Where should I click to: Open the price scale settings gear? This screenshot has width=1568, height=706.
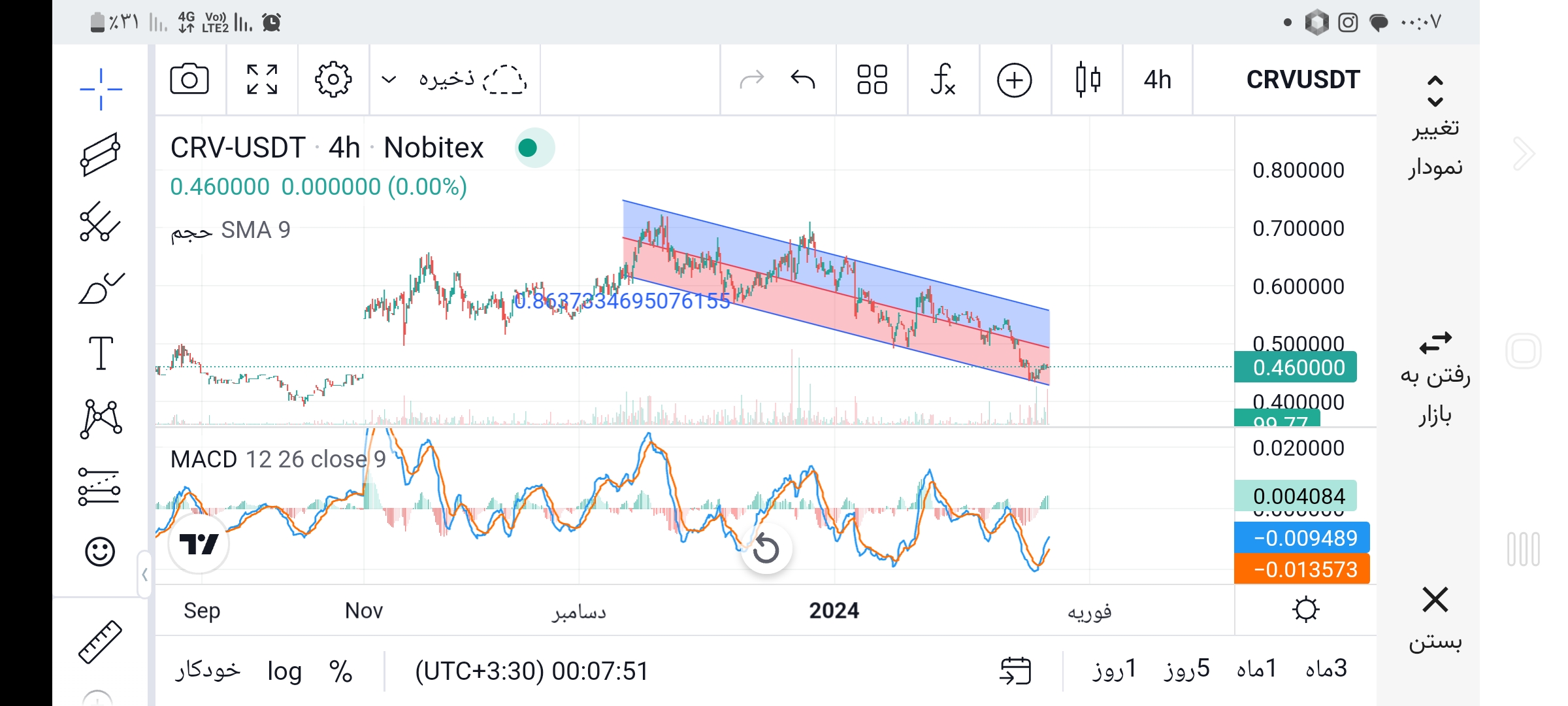tap(1305, 609)
